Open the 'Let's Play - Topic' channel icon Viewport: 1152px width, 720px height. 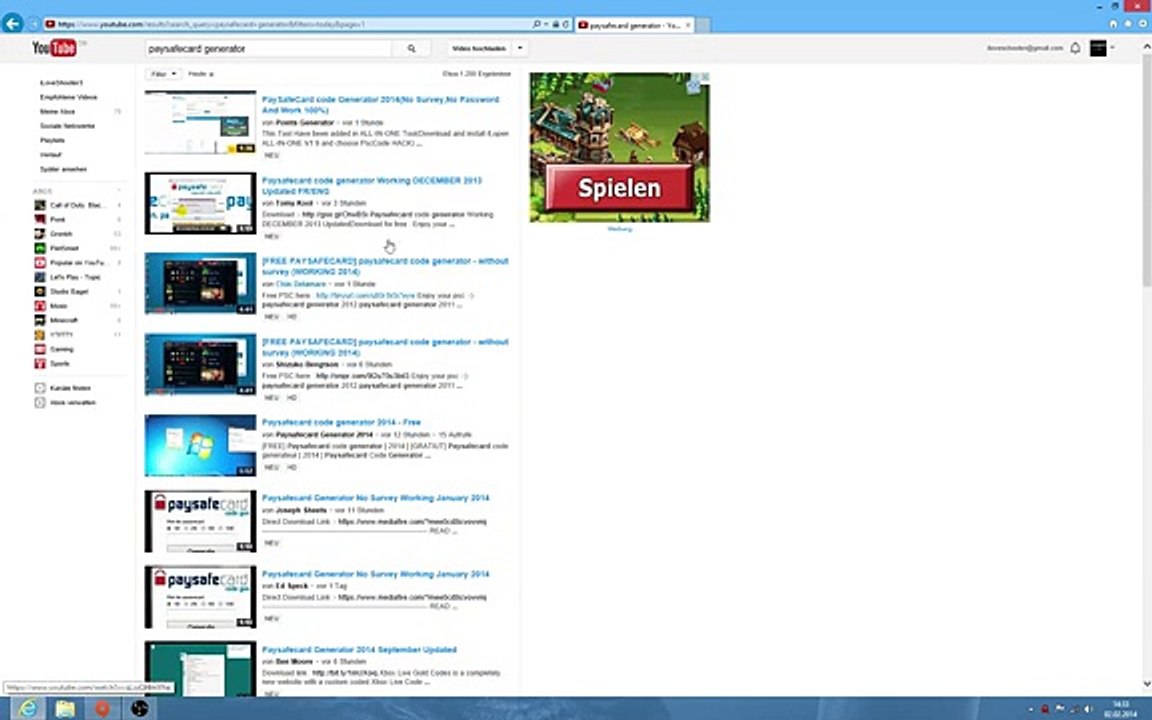point(40,277)
